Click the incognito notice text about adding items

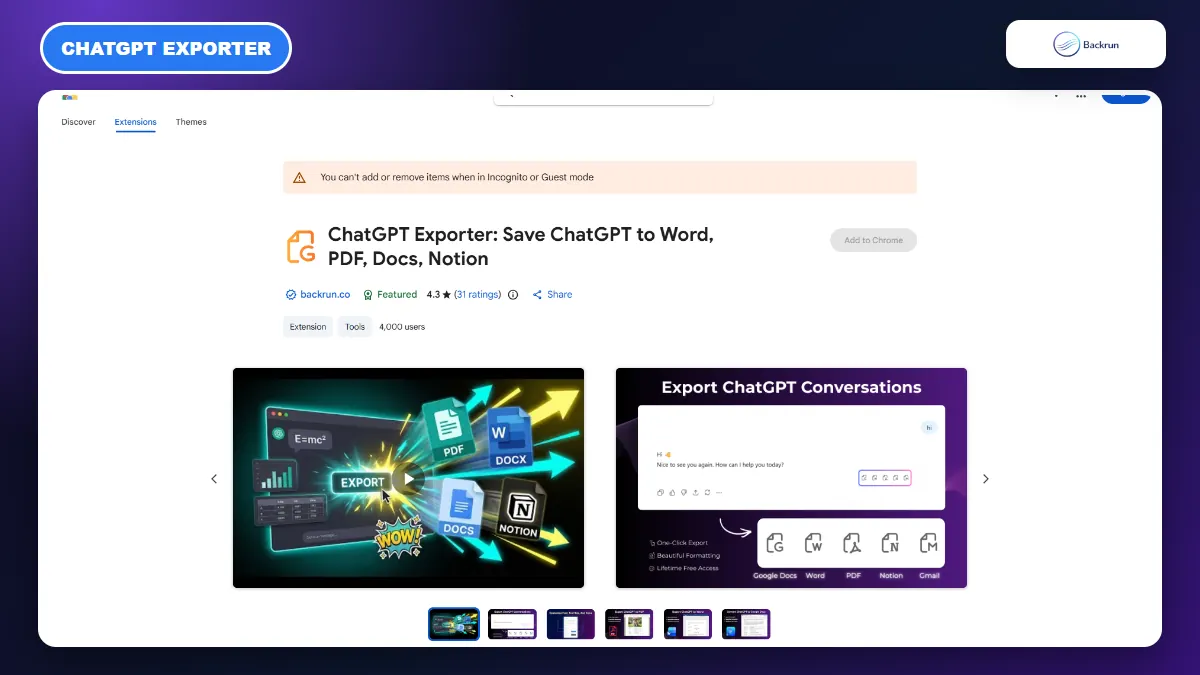coord(457,177)
